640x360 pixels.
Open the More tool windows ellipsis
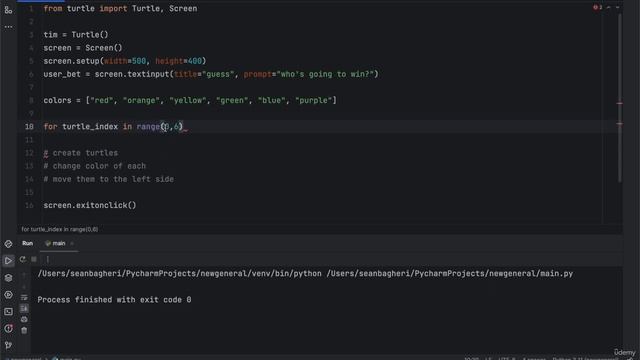pyautogui.click(x=8, y=27)
